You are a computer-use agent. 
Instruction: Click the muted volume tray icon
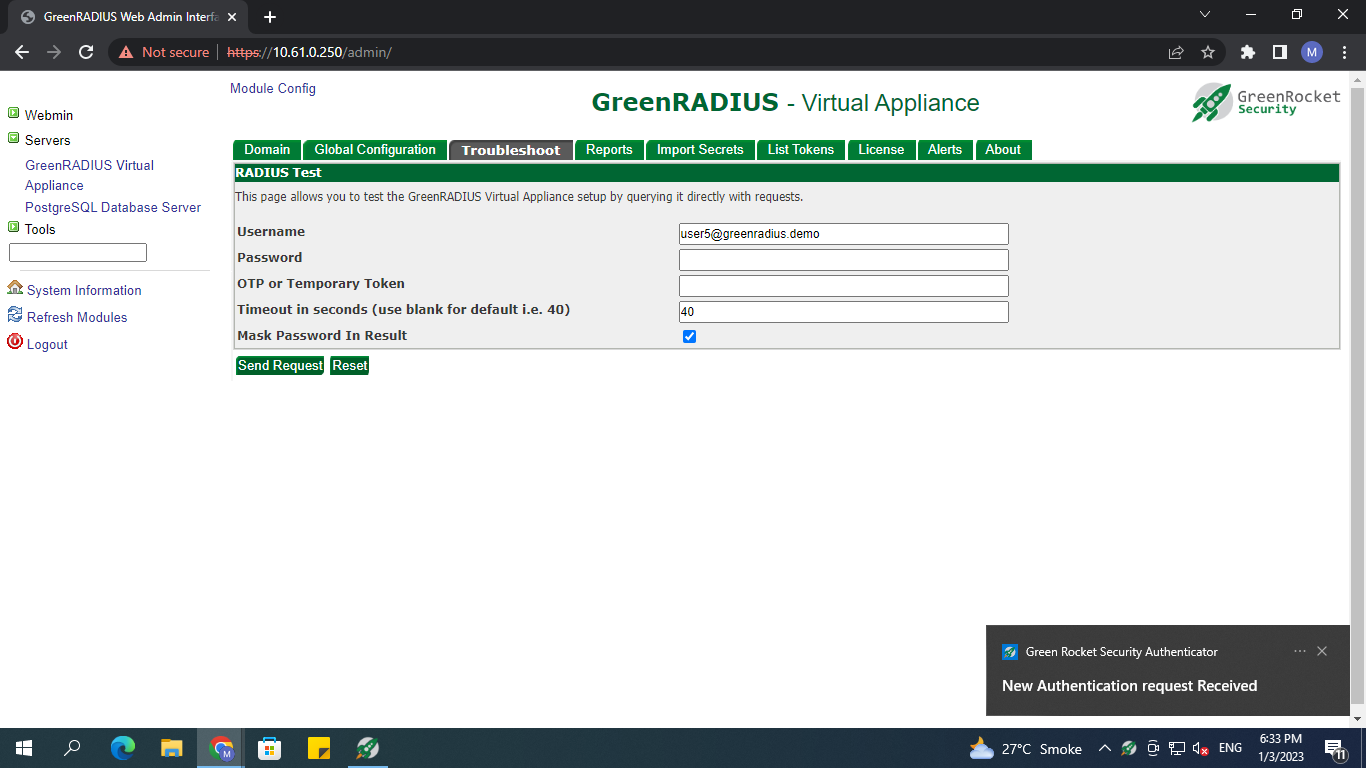point(1201,748)
